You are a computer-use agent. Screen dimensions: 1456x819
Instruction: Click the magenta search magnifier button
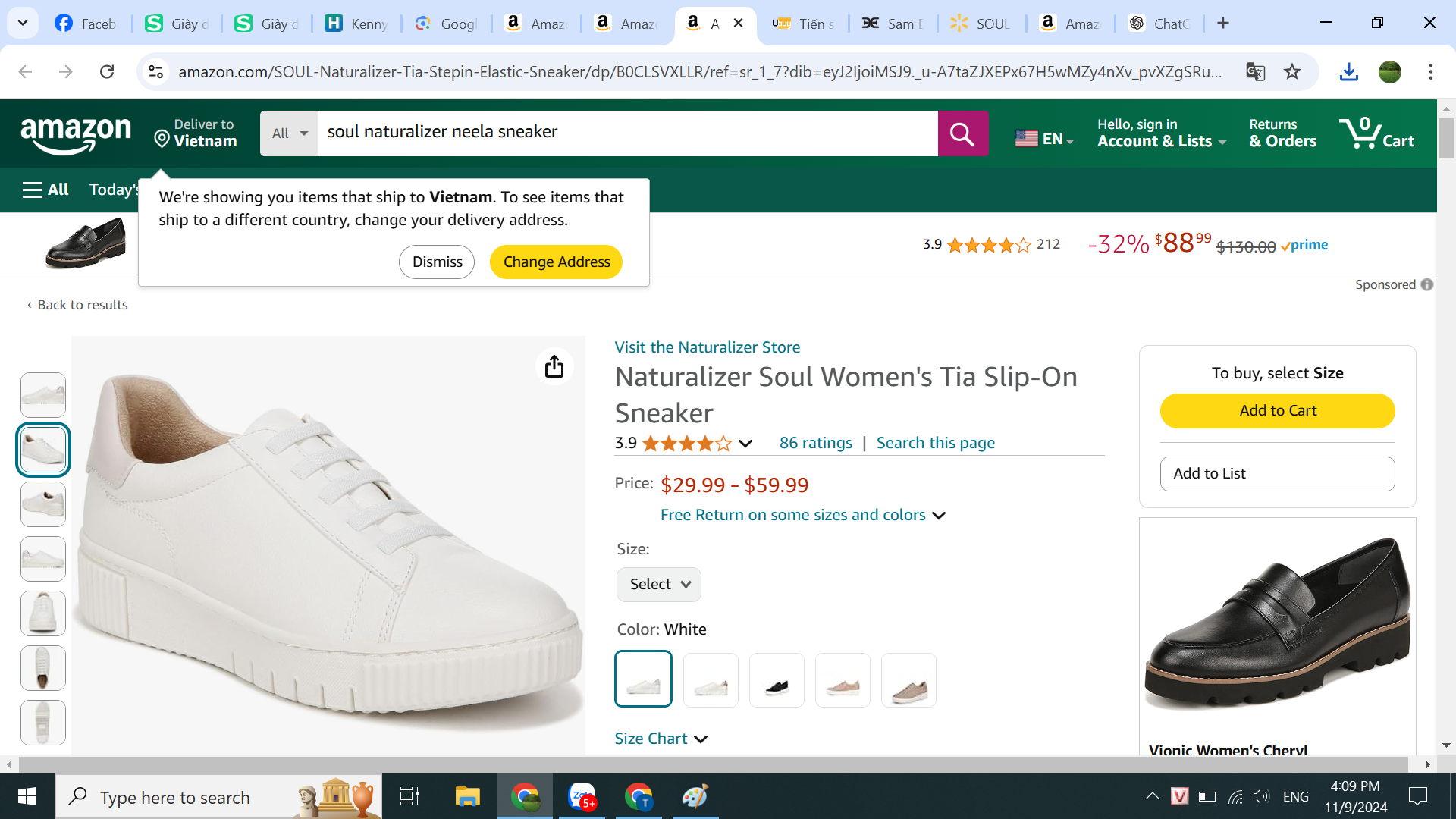962,133
